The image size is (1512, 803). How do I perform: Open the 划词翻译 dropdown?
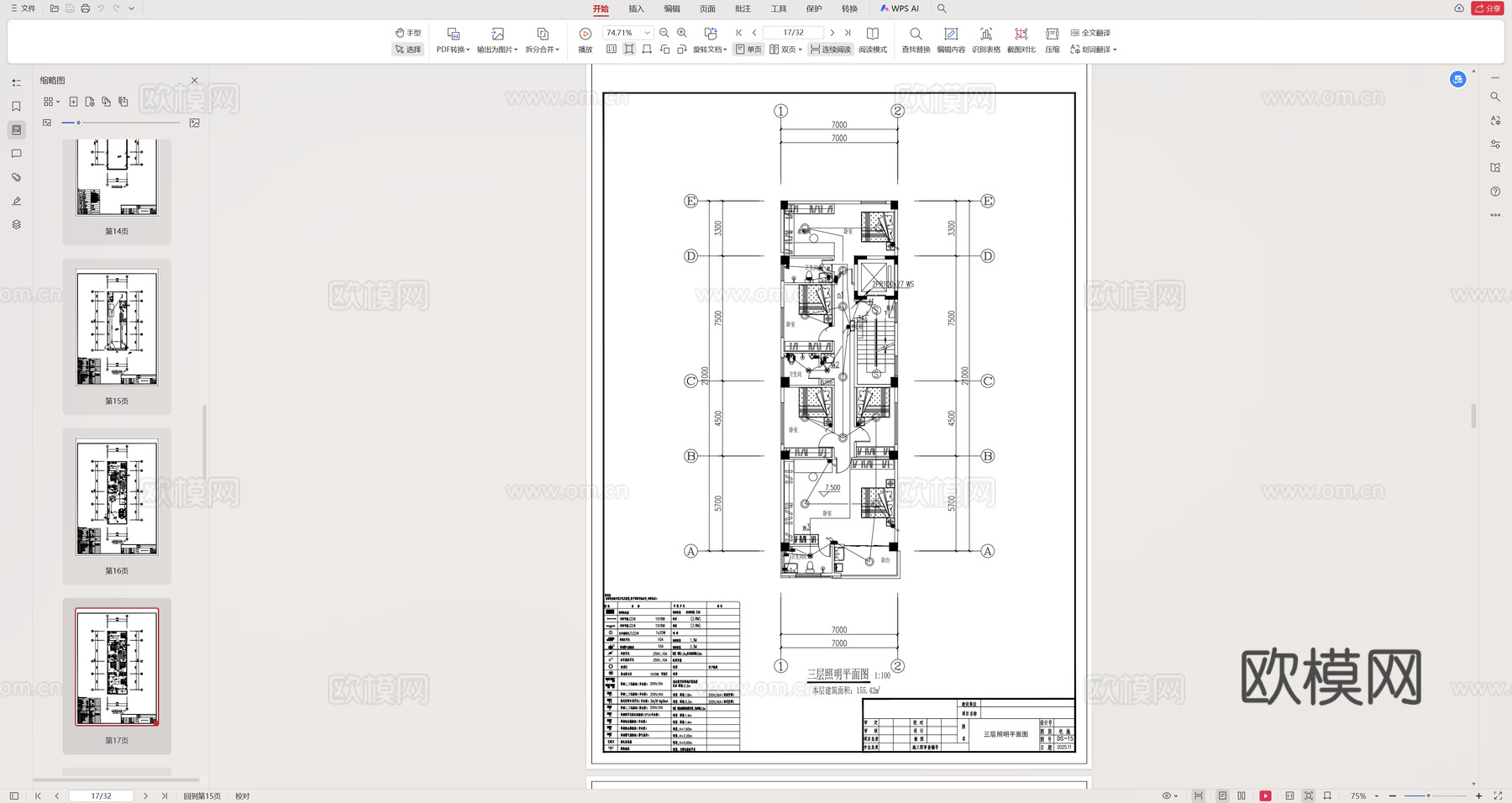pos(1093,50)
